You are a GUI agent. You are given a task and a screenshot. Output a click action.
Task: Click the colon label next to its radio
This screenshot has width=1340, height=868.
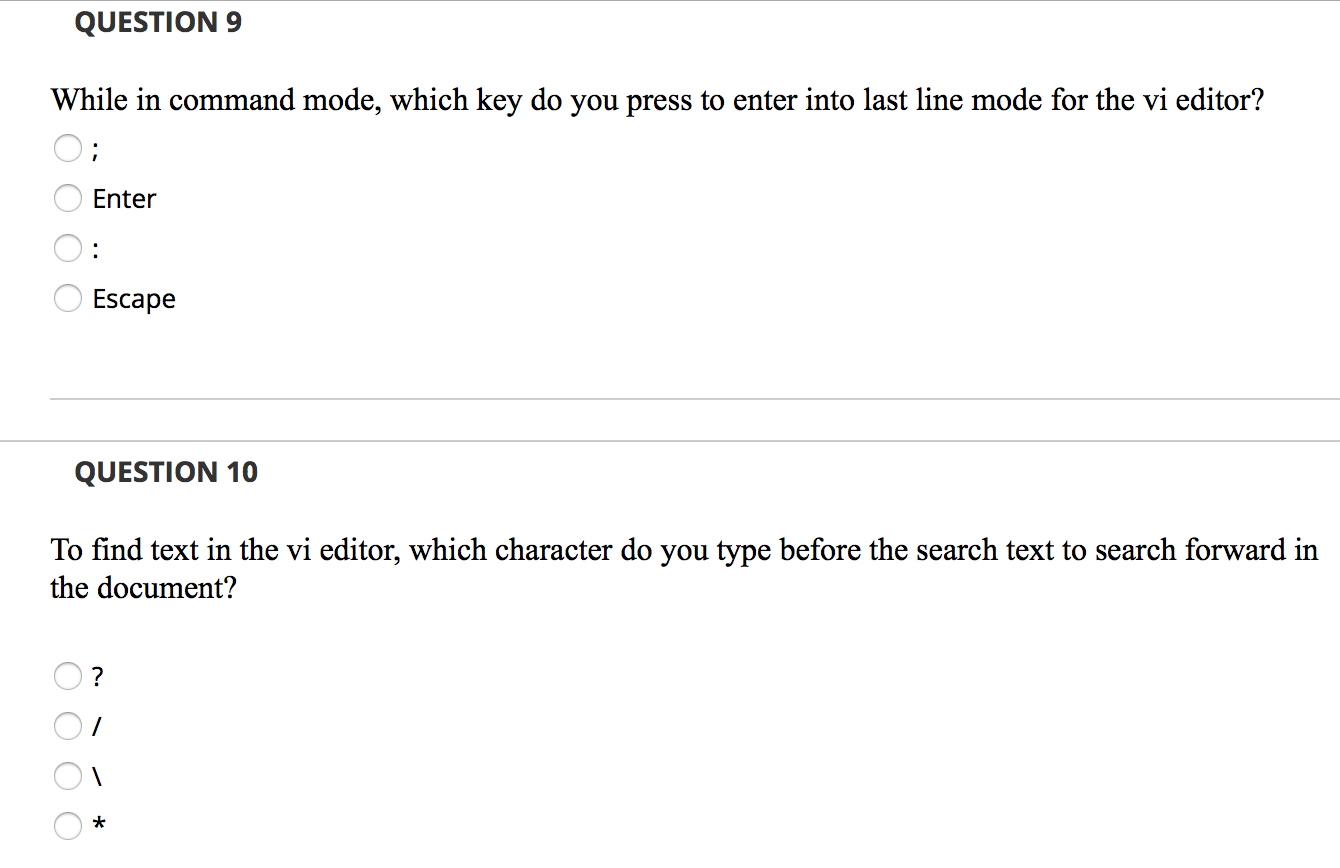(96, 248)
